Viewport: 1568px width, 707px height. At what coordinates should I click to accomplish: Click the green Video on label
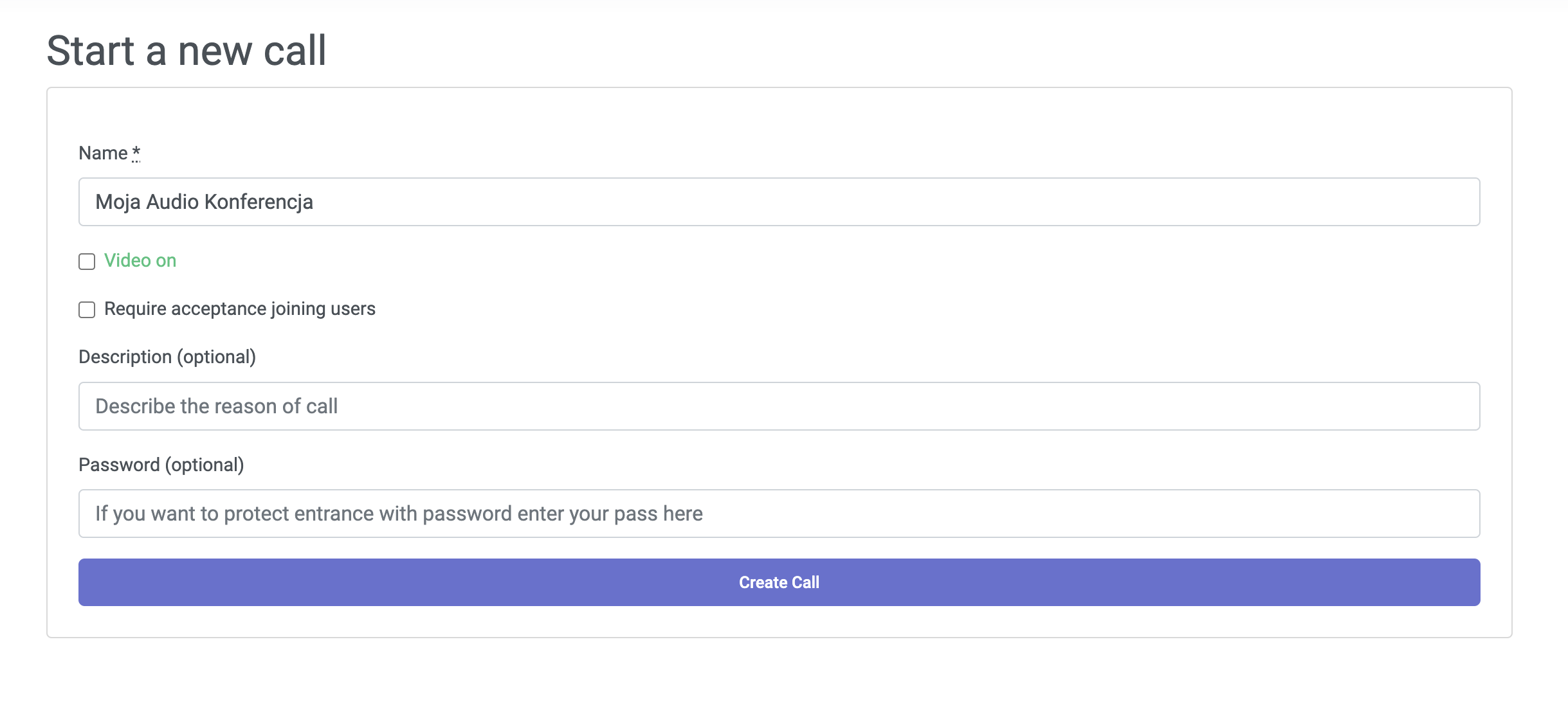(140, 260)
